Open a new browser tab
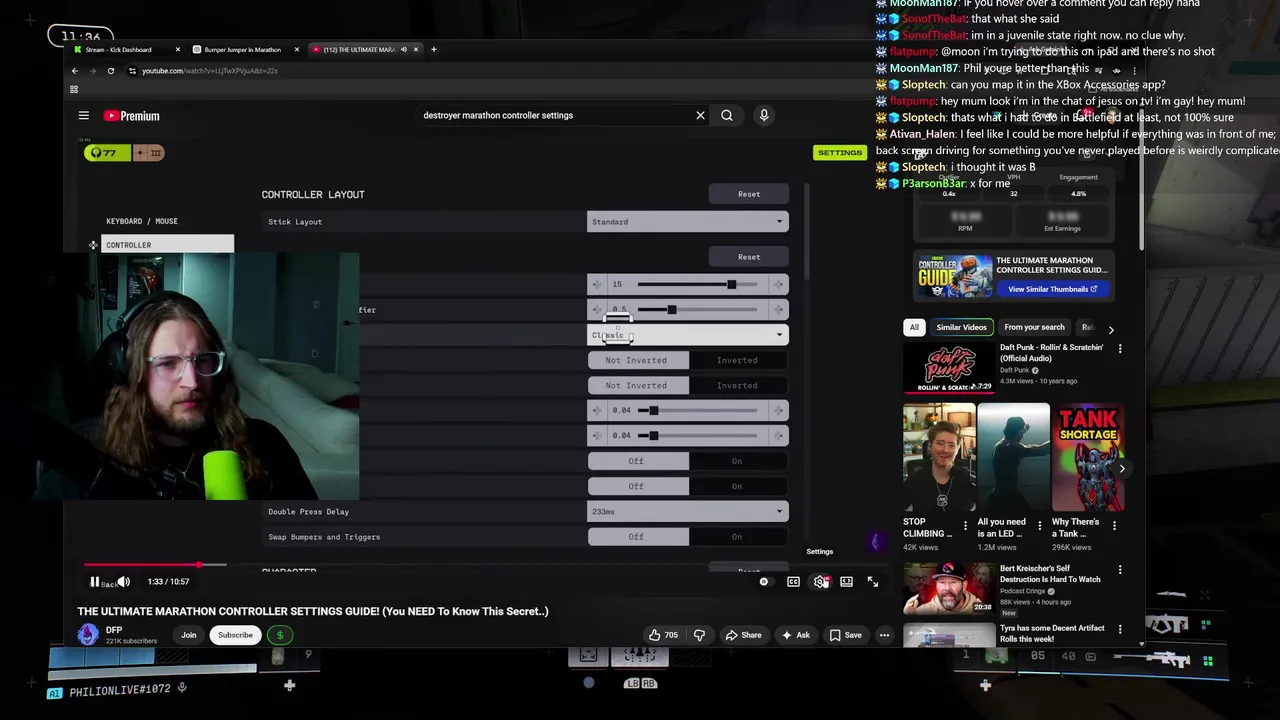 click(x=433, y=49)
